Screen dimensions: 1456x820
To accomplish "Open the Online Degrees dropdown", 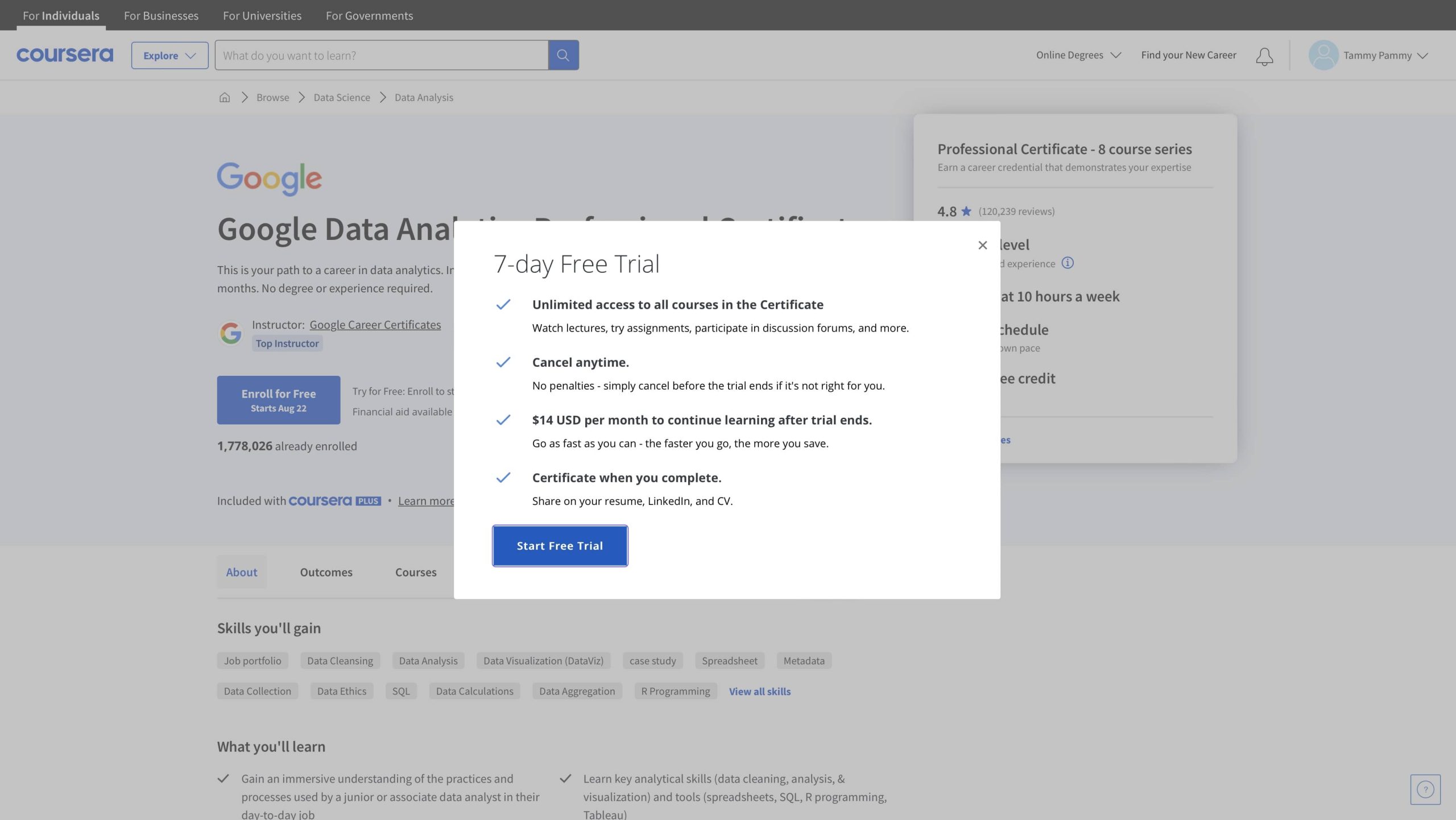I will [x=1078, y=55].
